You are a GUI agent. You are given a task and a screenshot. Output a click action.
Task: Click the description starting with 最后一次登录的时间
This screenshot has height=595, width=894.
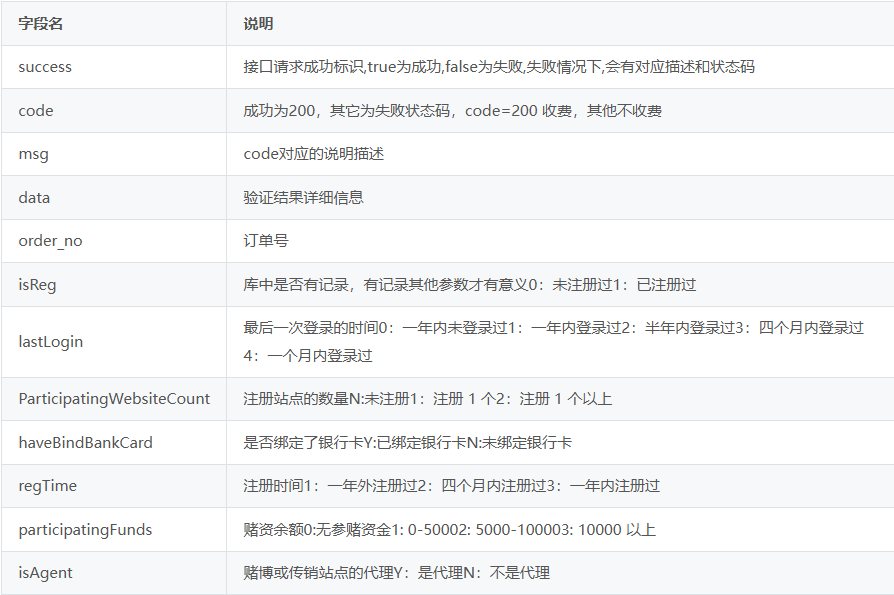point(553,341)
